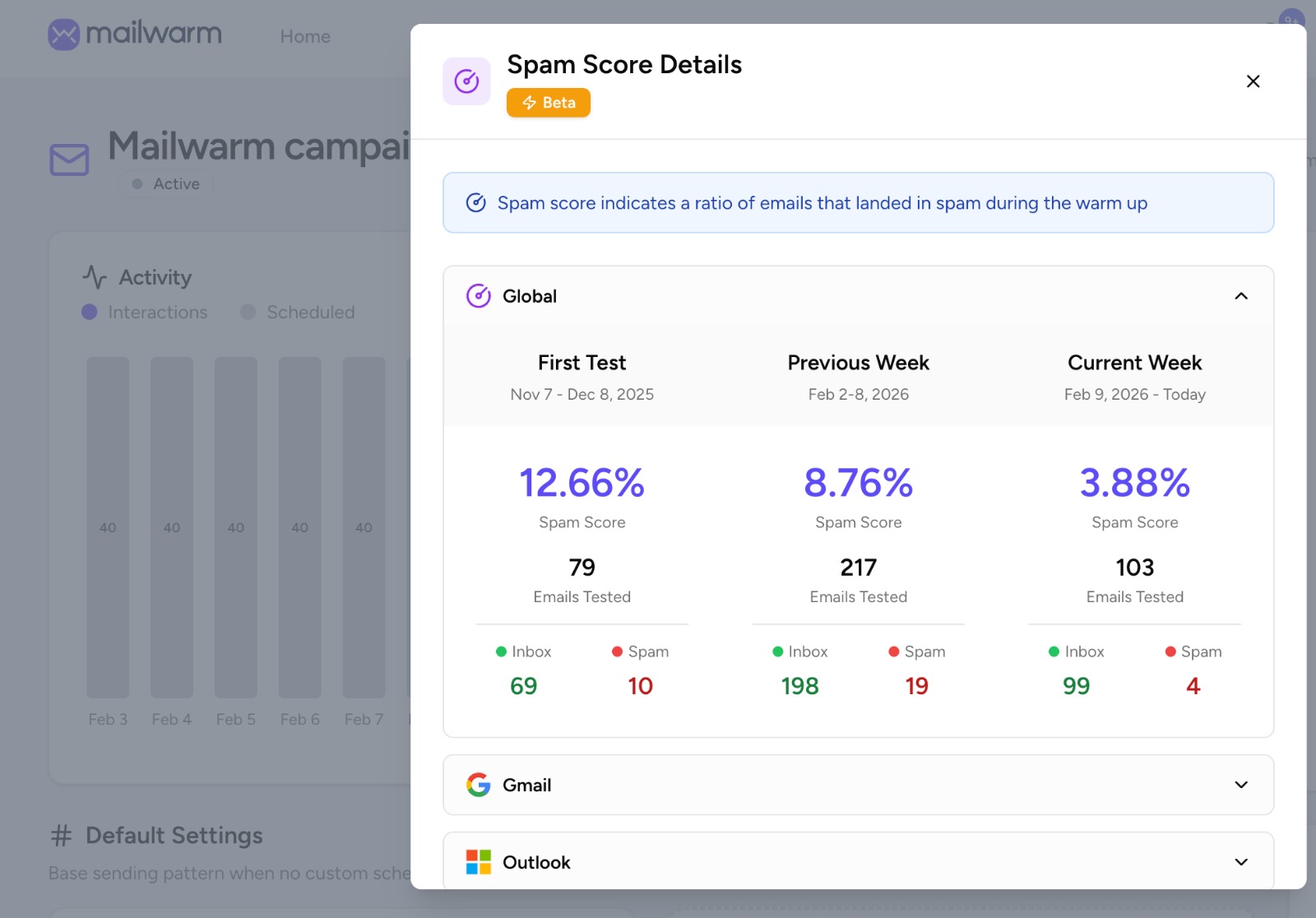
Task: Toggle the Interactions legend item
Action: tap(145, 313)
